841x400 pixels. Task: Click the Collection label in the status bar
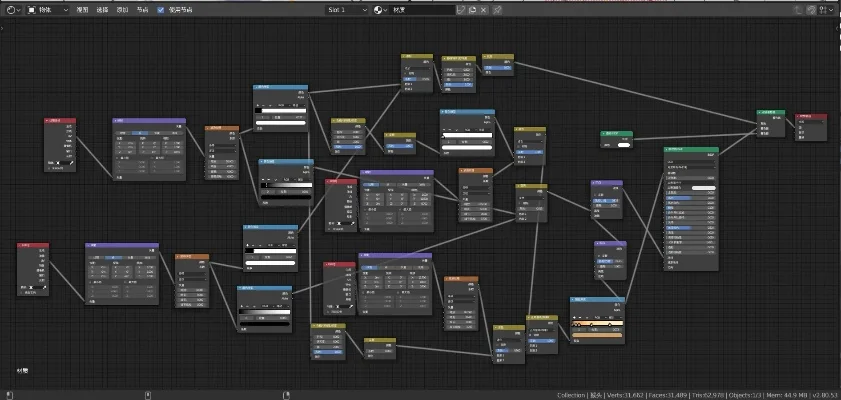(571, 395)
